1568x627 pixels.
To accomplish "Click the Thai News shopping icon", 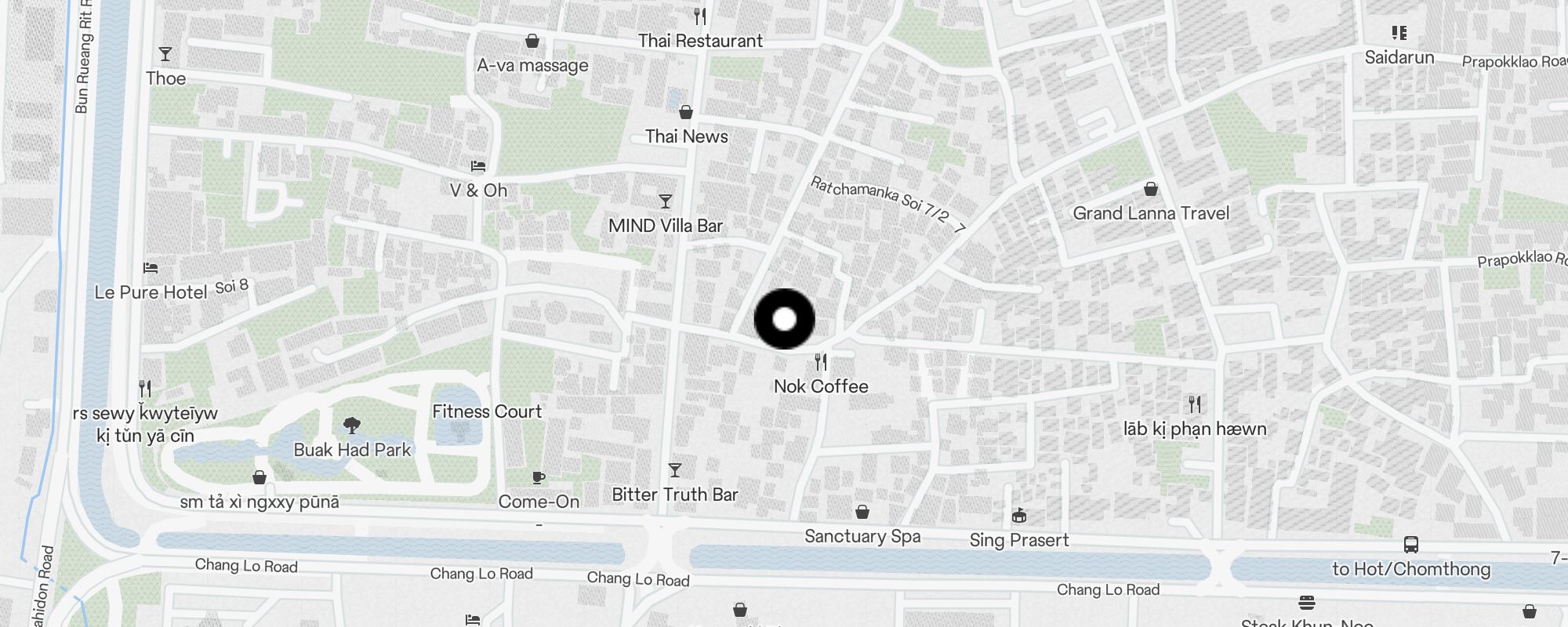I will click(x=686, y=112).
